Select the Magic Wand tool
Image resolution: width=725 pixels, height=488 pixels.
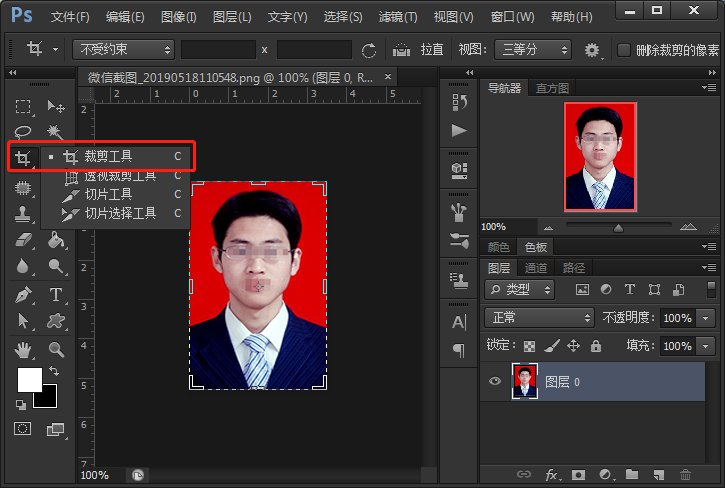[x=55, y=132]
